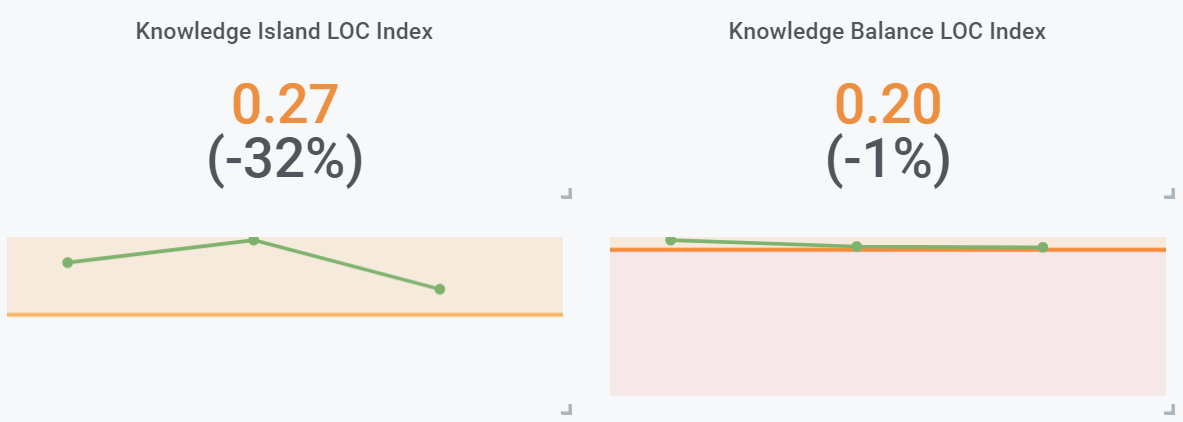Click orange threshold line in Knowledge Balance chart
The image size is (1183, 422).
pos(887,249)
